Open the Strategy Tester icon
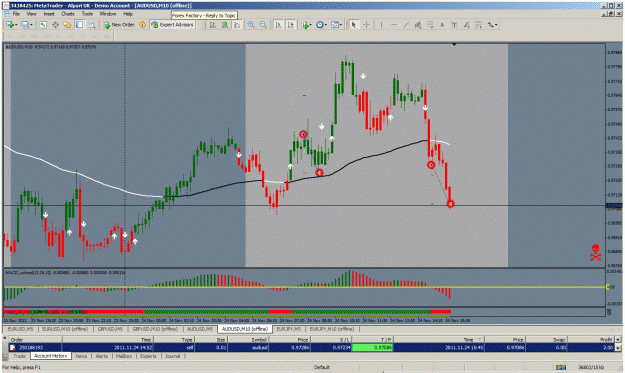 [x=92, y=25]
